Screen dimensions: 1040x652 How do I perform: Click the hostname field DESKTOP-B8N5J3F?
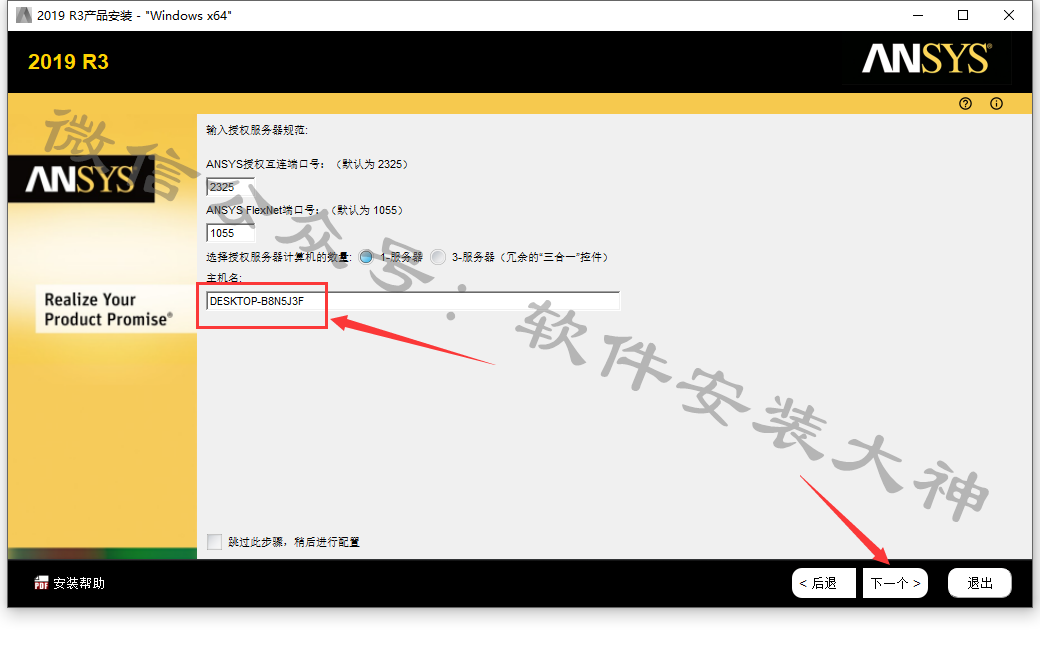pyautogui.click(x=413, y=301)
